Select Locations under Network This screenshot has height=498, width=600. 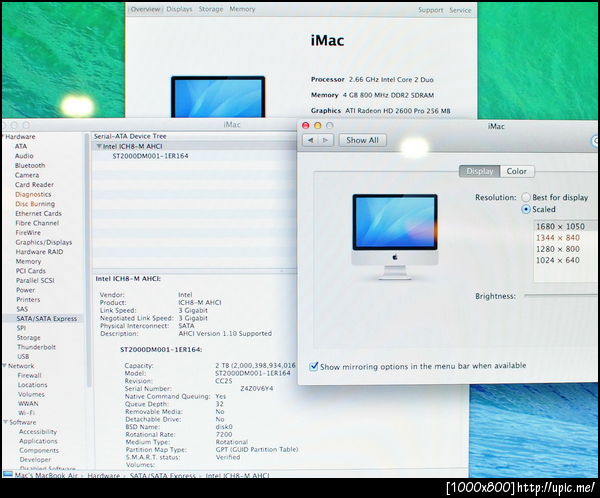(x=33, y=385)
